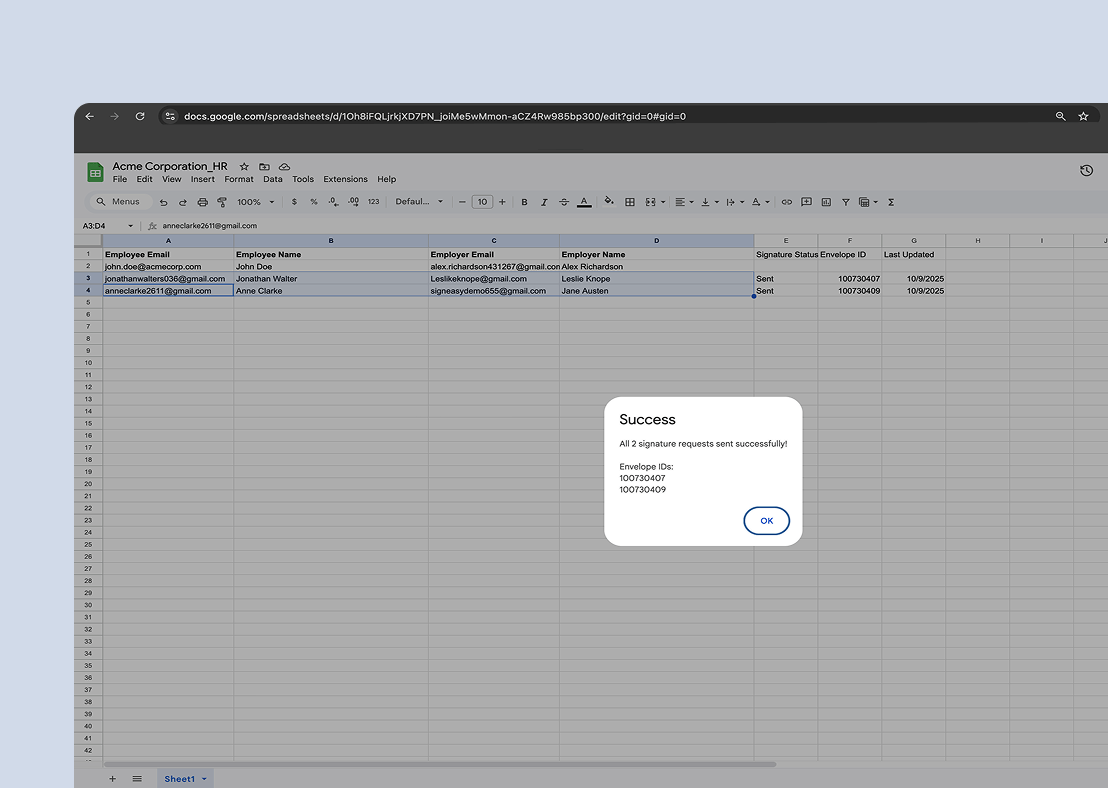Check the cloud document status icon
The height and width of the screenshot is (788, 1108).
(284, 167)
